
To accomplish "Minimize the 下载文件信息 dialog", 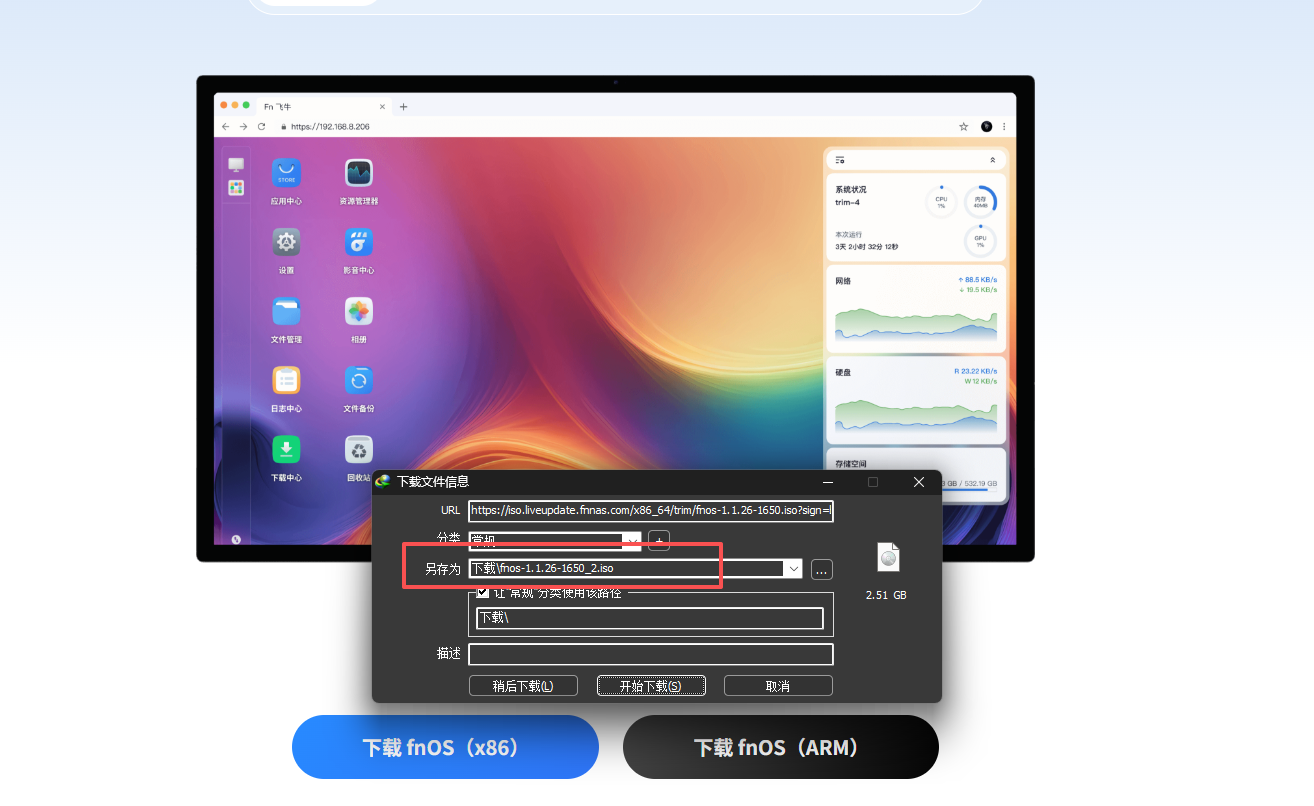I will pyautogui.click(x=827, y=482).
